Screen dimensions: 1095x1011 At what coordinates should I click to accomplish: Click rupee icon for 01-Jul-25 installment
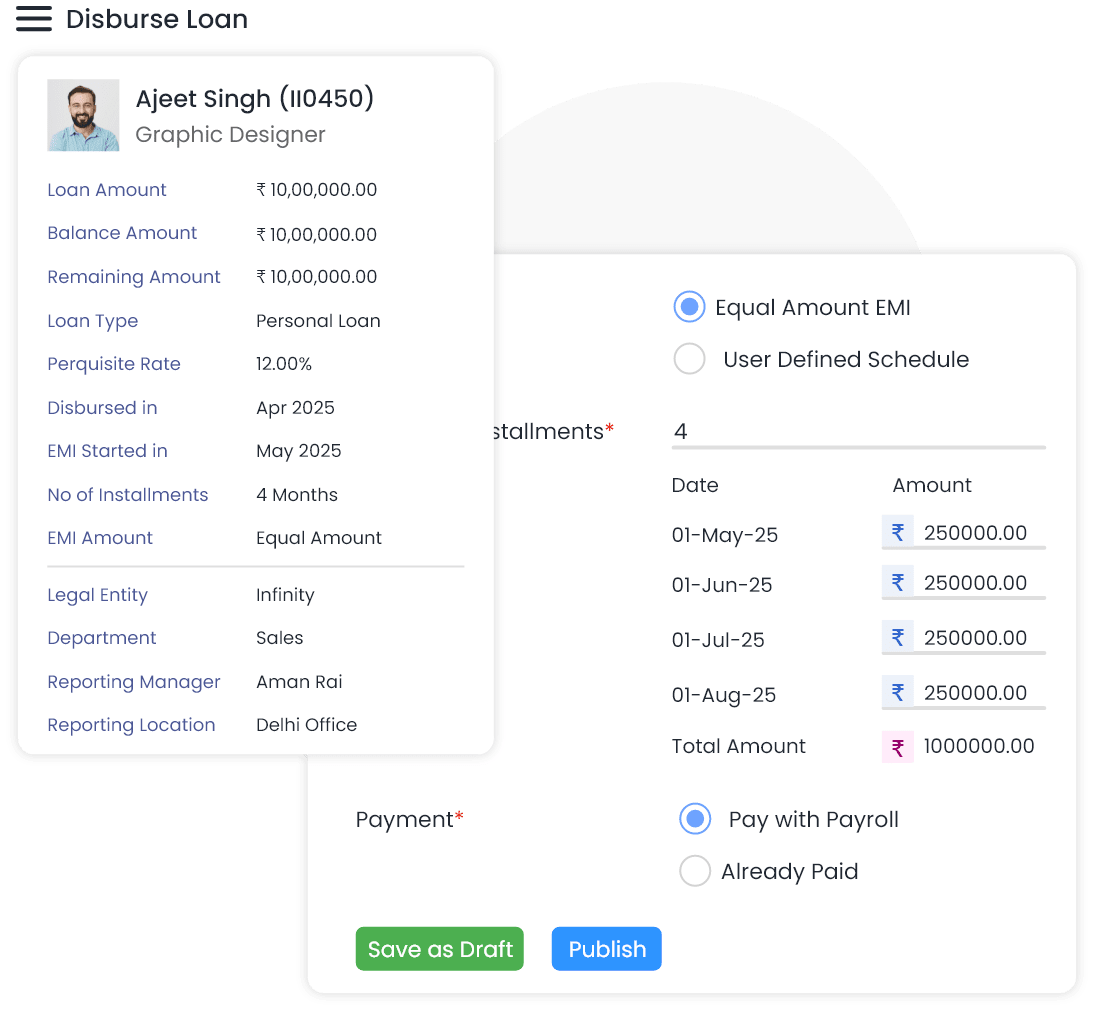(897, 637)
